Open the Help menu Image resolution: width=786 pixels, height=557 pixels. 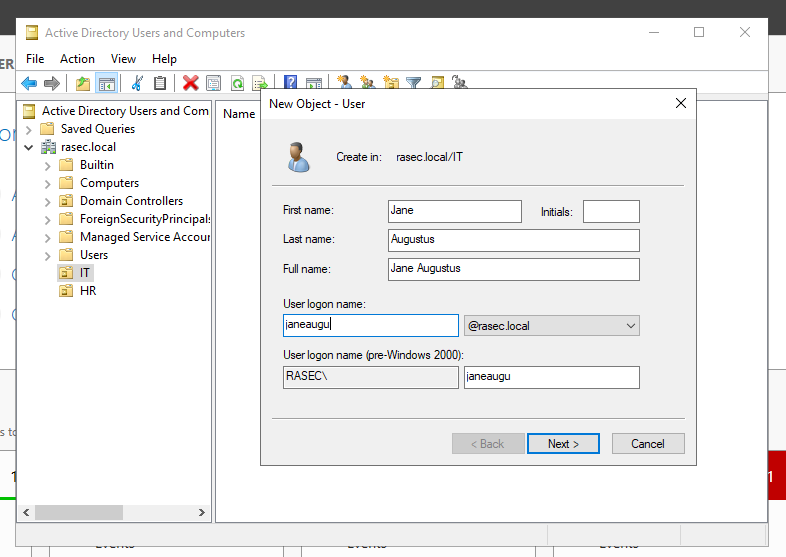click(164, 59)
